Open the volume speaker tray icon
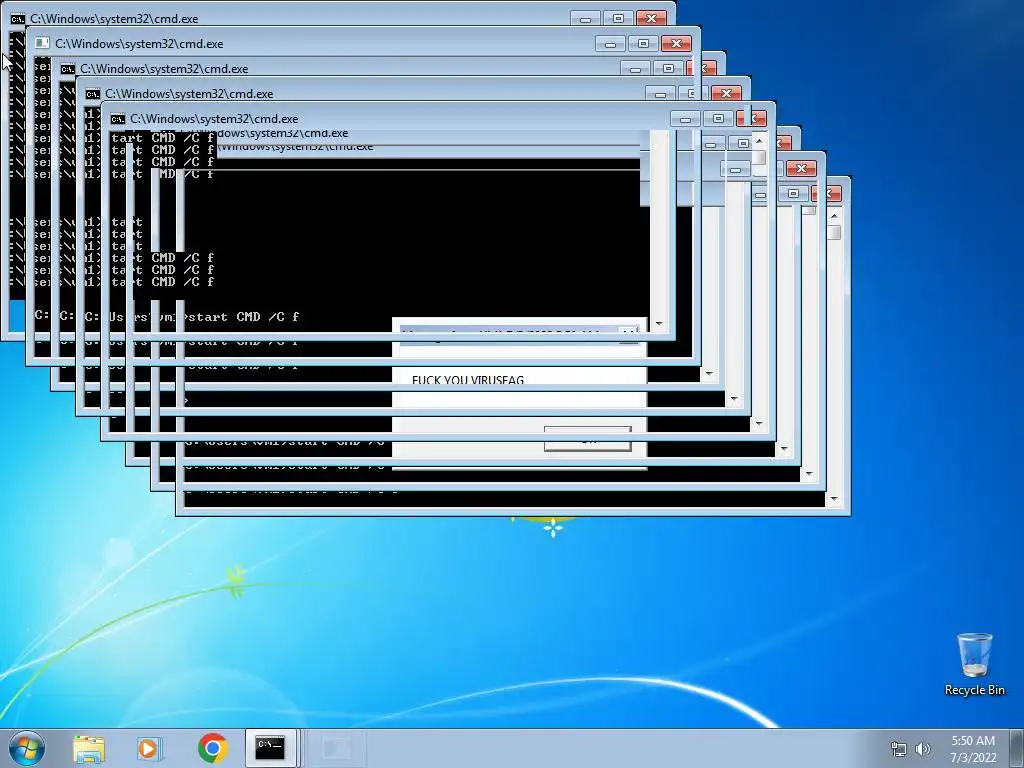Screen dimensions: 1024x768 pyautogui.click(x=923, y=749)
